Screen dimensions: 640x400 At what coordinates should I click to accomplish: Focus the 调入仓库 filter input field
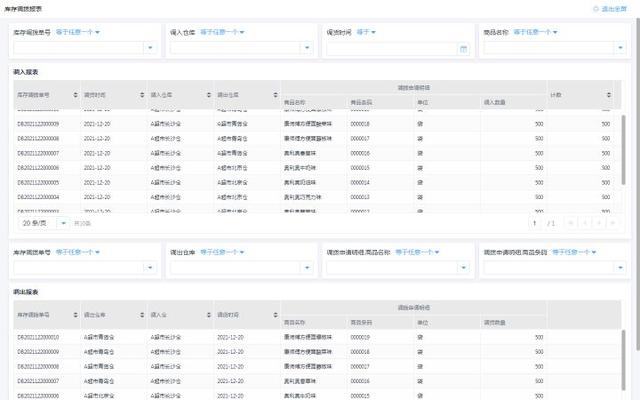tap(235, 48)
